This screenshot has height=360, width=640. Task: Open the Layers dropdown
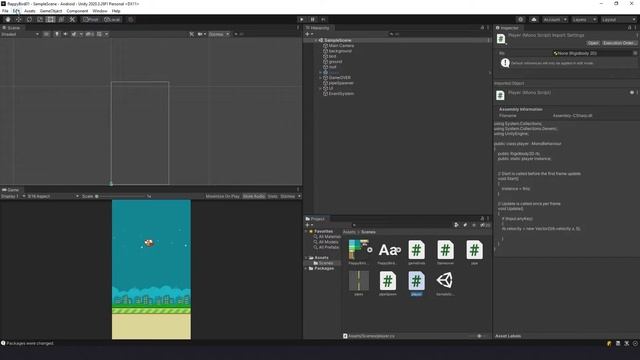point(584,19)
